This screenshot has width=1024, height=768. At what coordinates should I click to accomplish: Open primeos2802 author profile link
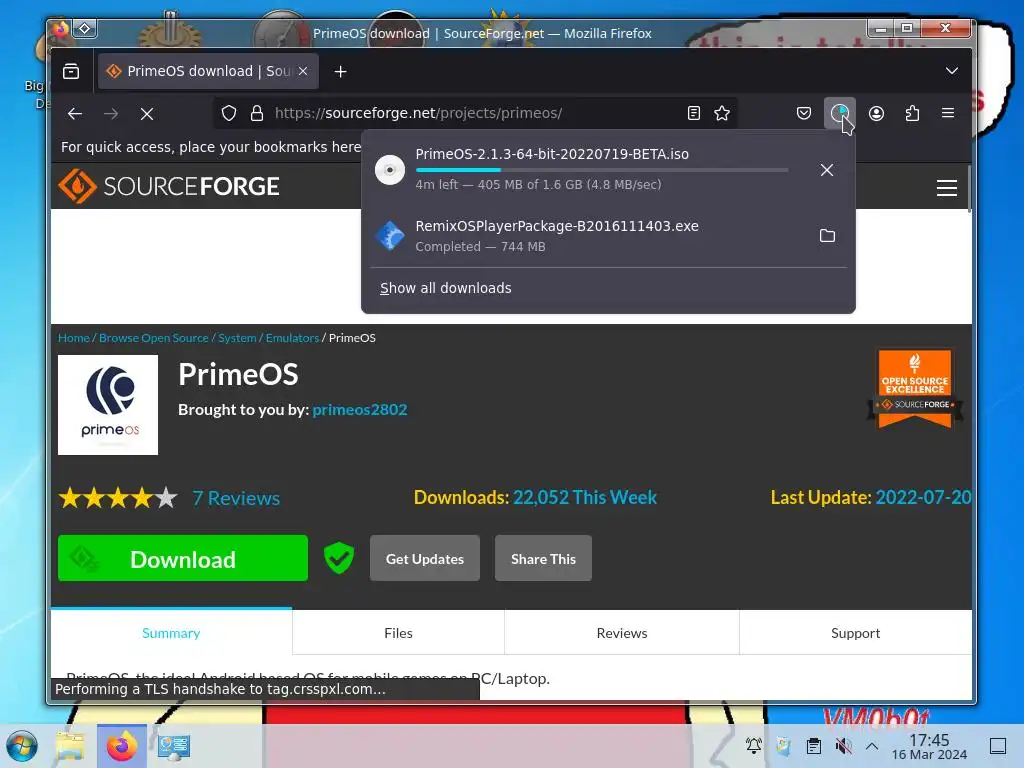360,410
